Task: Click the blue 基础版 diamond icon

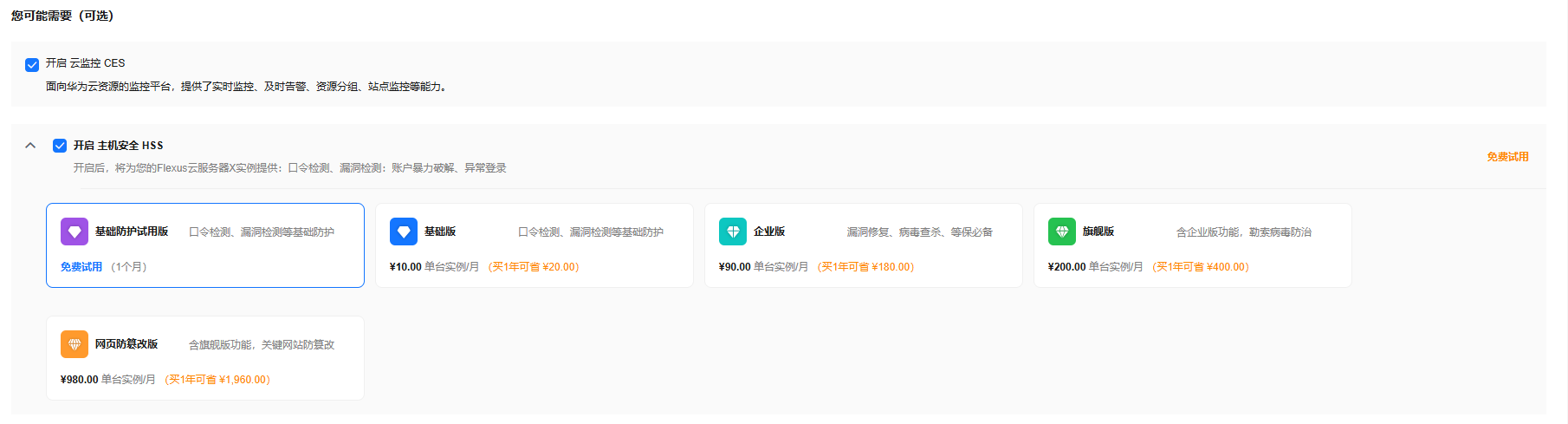Action: [x=404, y=232]
